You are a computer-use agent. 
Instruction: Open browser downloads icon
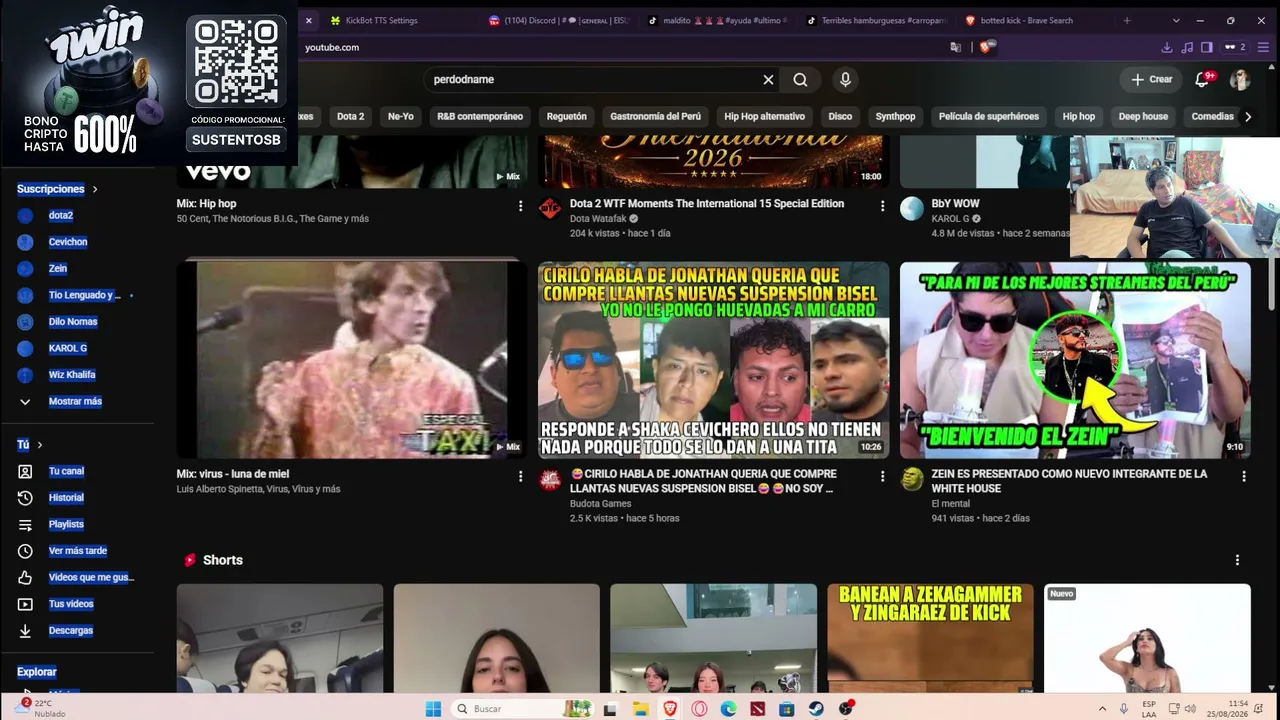1167,47
